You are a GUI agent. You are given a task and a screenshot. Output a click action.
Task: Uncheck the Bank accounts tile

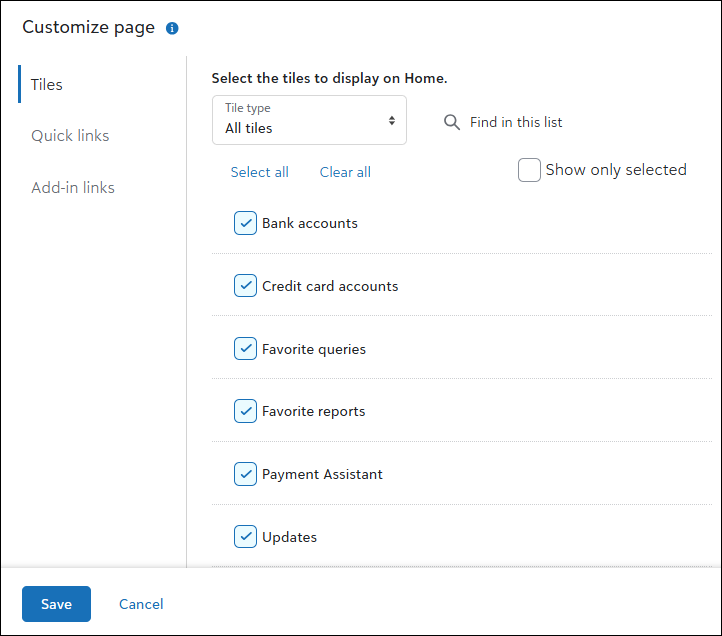pos(245,223)
